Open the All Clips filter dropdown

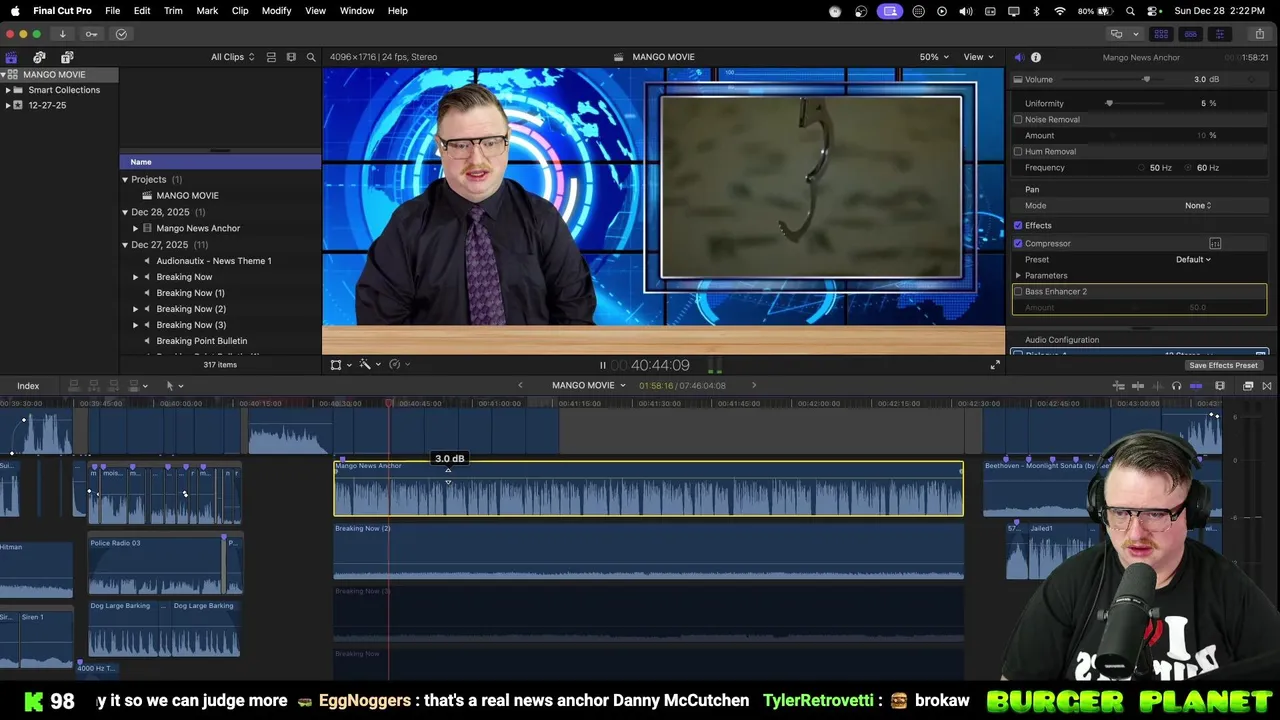[232, 57]
